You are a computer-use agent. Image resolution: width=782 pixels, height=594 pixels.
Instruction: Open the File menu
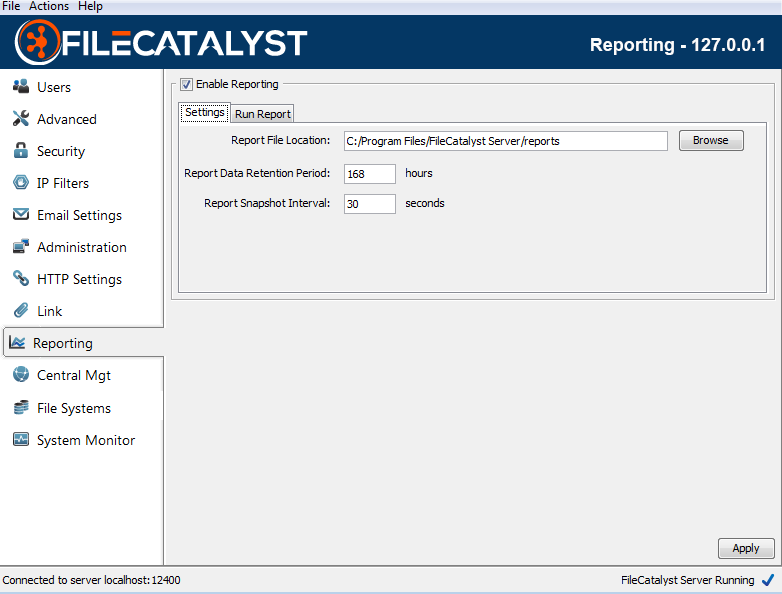pyautogui.click(x=11, y=6)
